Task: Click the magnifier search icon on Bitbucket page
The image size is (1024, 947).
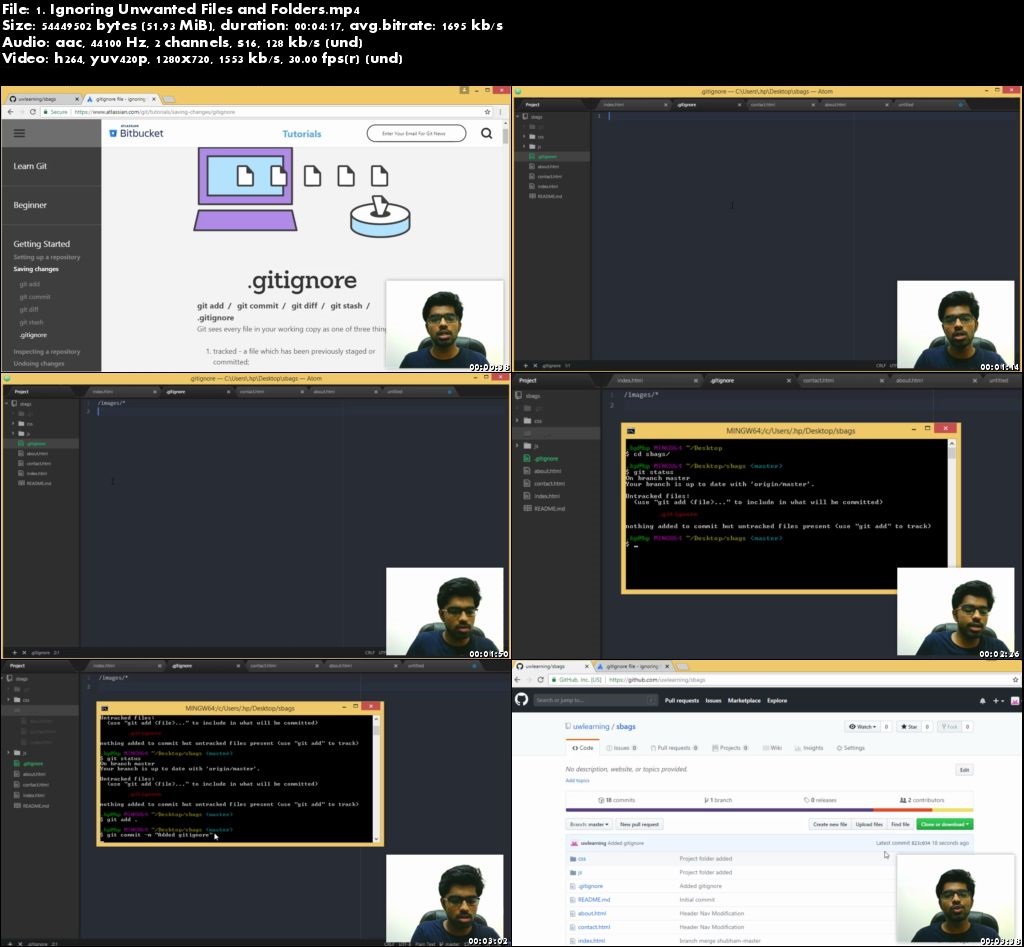Action: point(486,133)
